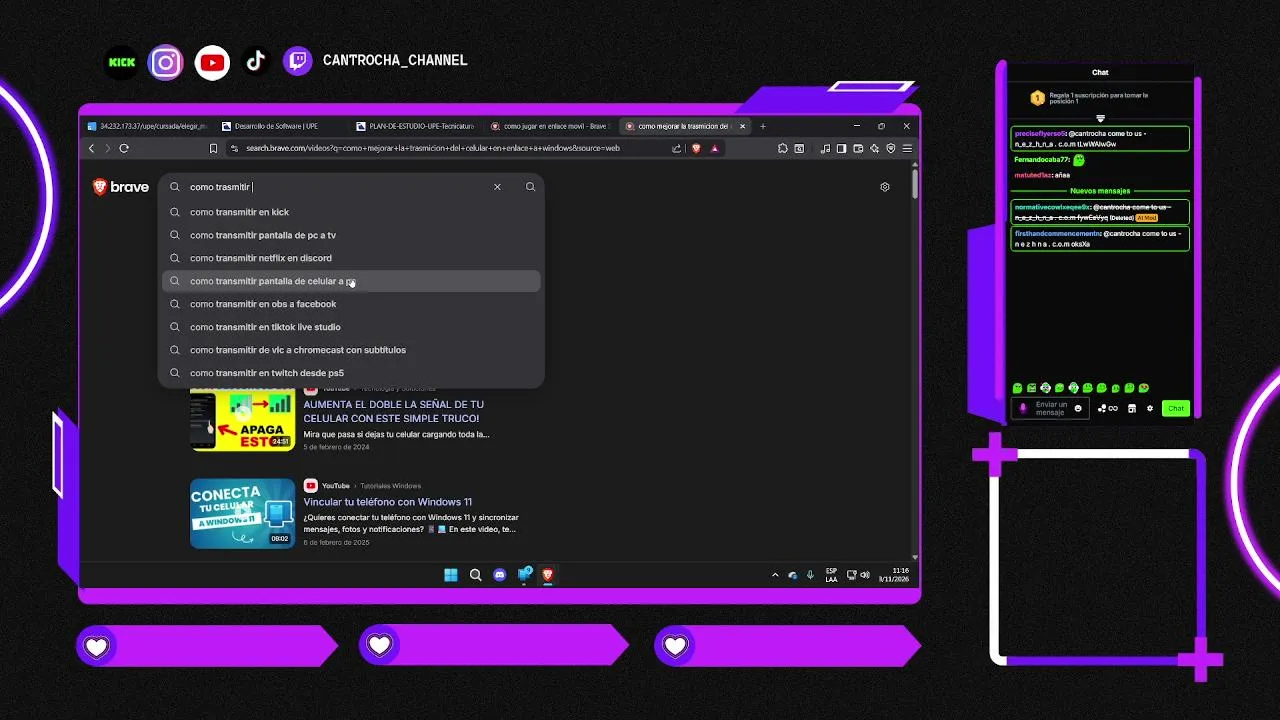The width and height of the screenshot is (1280, 720).
Task: Open the 'APAGA ESTO' video thumbnail
Action: click(243, 420)
